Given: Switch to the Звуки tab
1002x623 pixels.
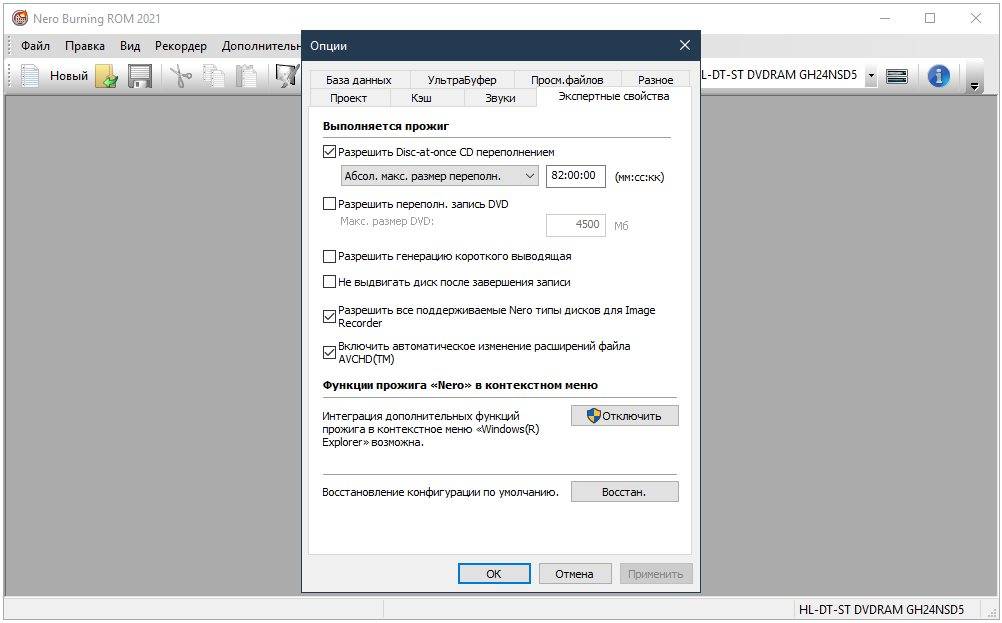Looking at the screenshot, I should pos(500,98).
